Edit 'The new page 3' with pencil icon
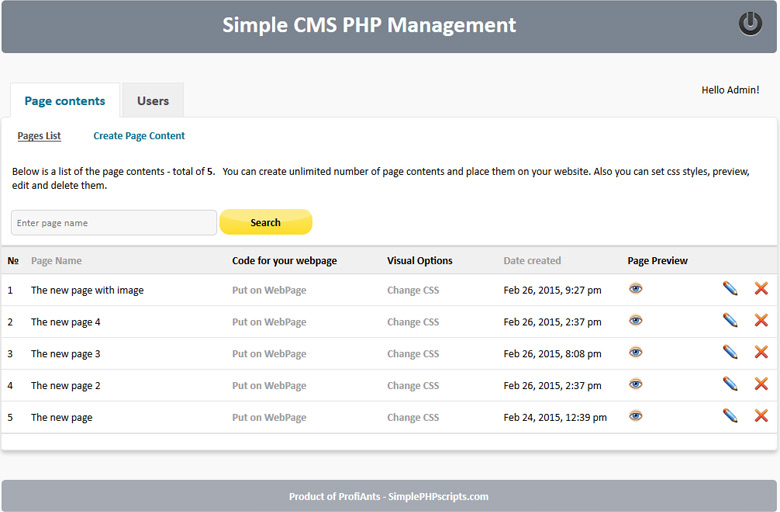The image size is (780, 512). 730,352
